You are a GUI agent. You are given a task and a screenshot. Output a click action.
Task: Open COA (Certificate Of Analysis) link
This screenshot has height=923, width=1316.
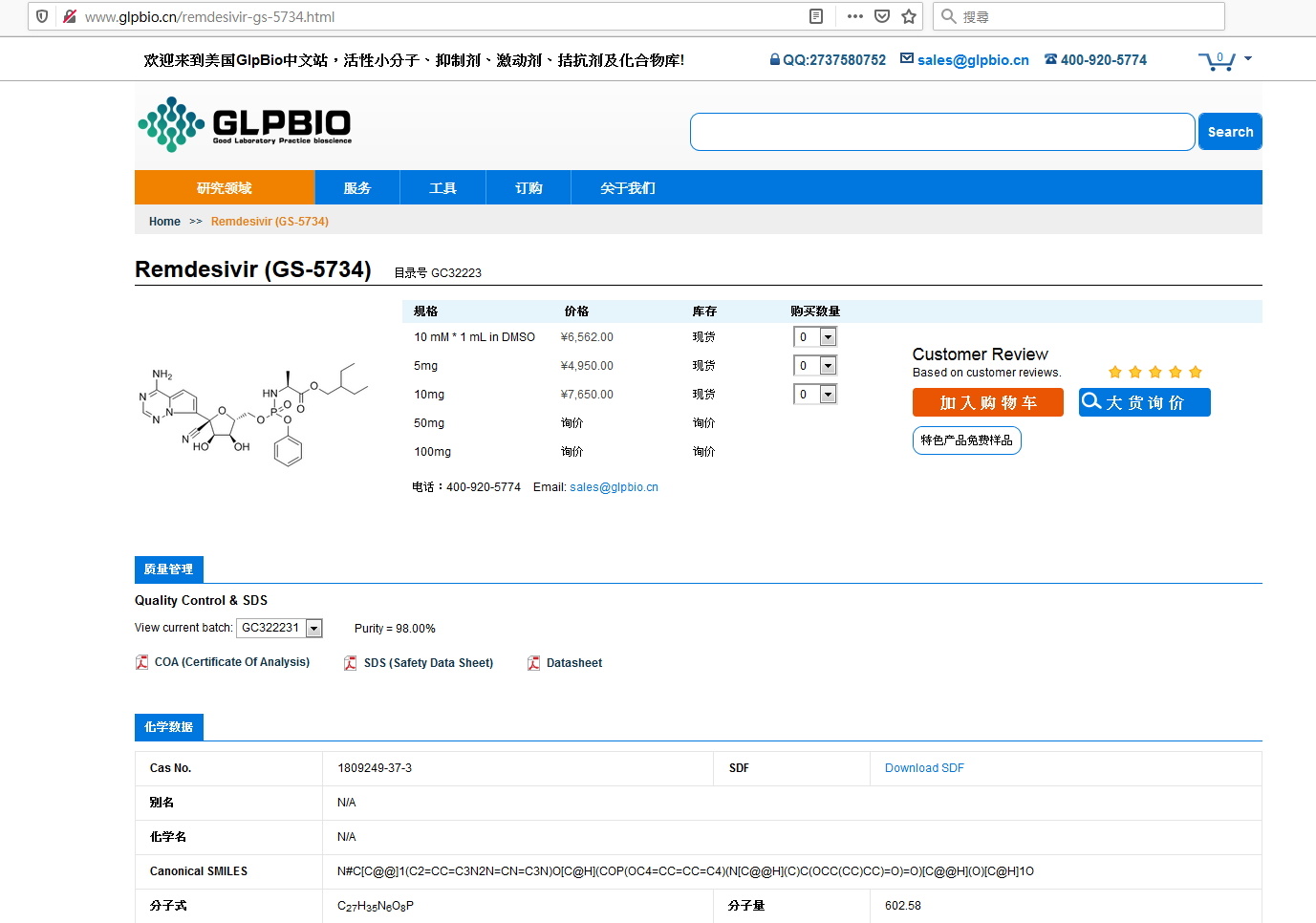click(x=232, y=662)
